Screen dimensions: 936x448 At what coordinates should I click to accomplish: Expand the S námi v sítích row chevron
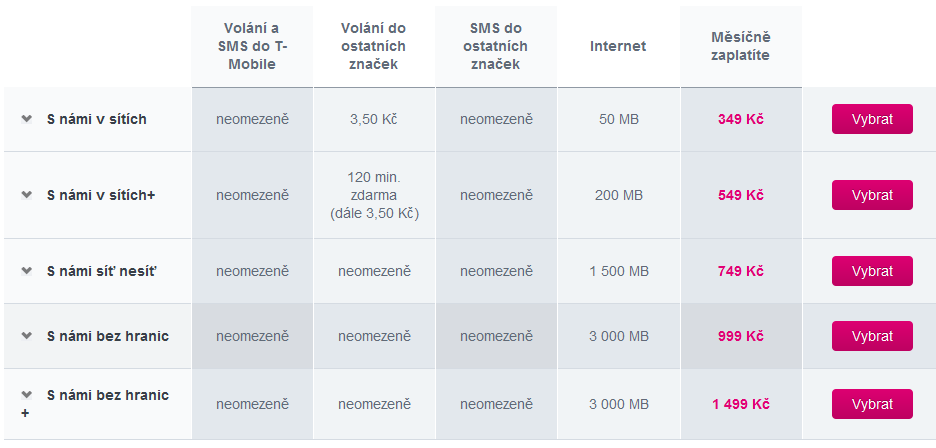coord(26,119)
